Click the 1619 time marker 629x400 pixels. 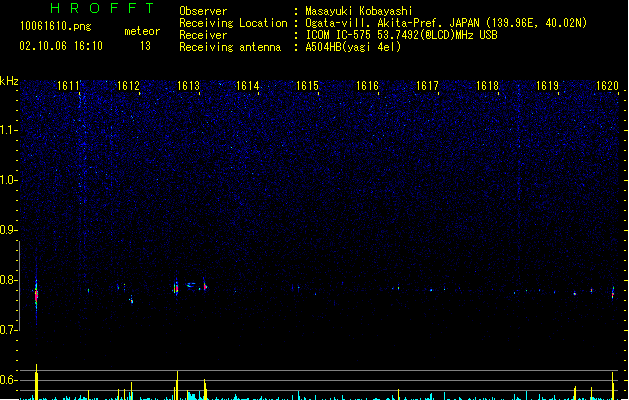coord(547,86)
